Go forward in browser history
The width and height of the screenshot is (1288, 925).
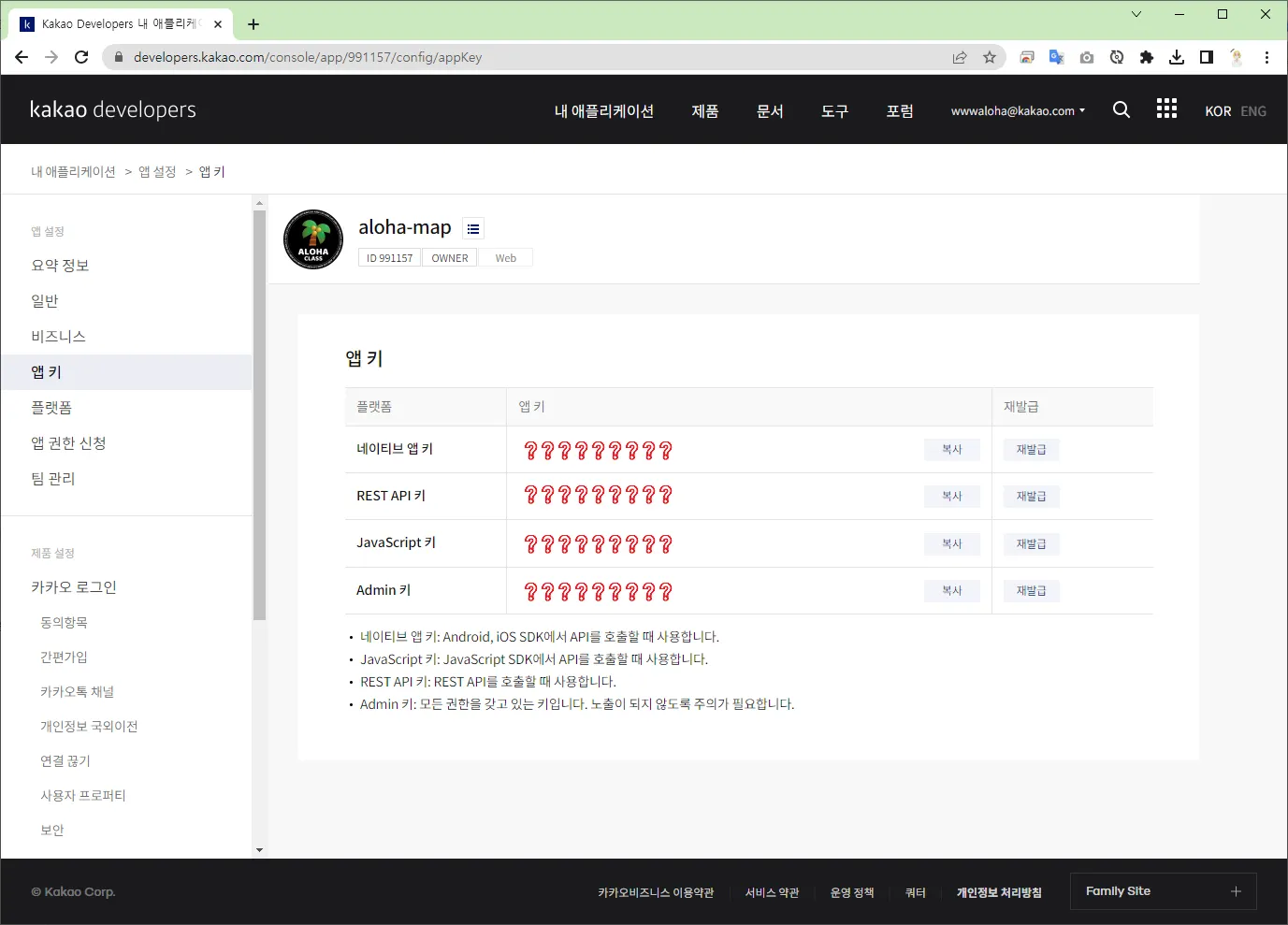click(x=51, y=57)
